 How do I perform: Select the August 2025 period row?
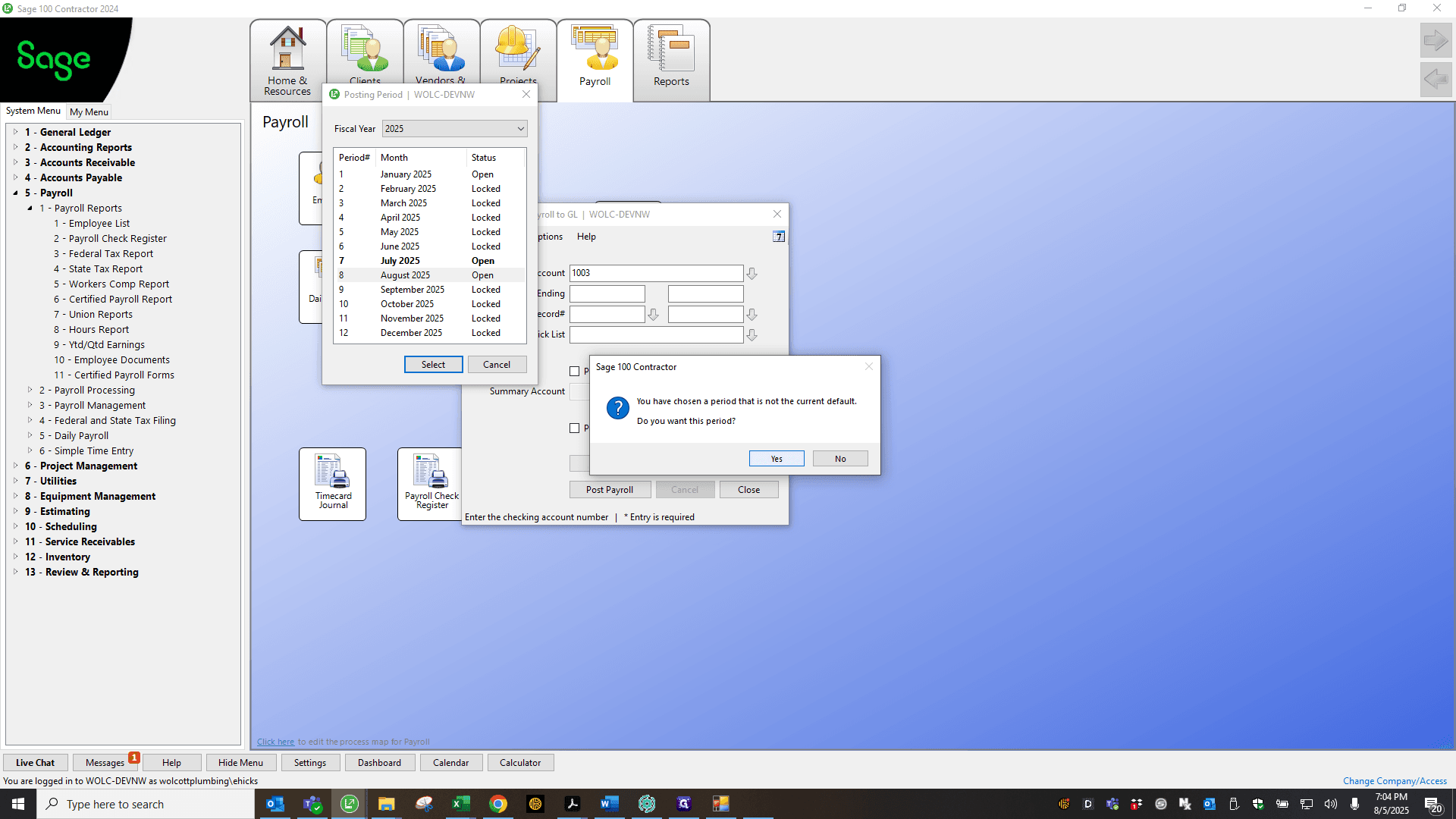coord(430,275)
